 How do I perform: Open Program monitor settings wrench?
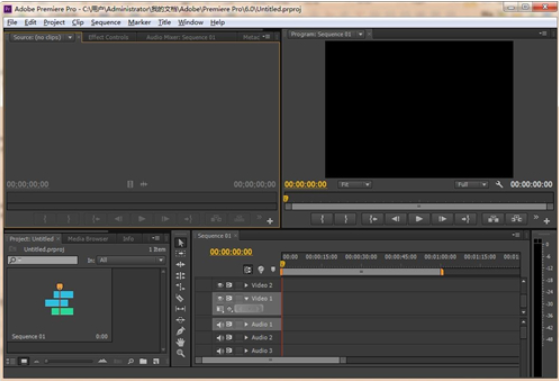click(499, 184)
